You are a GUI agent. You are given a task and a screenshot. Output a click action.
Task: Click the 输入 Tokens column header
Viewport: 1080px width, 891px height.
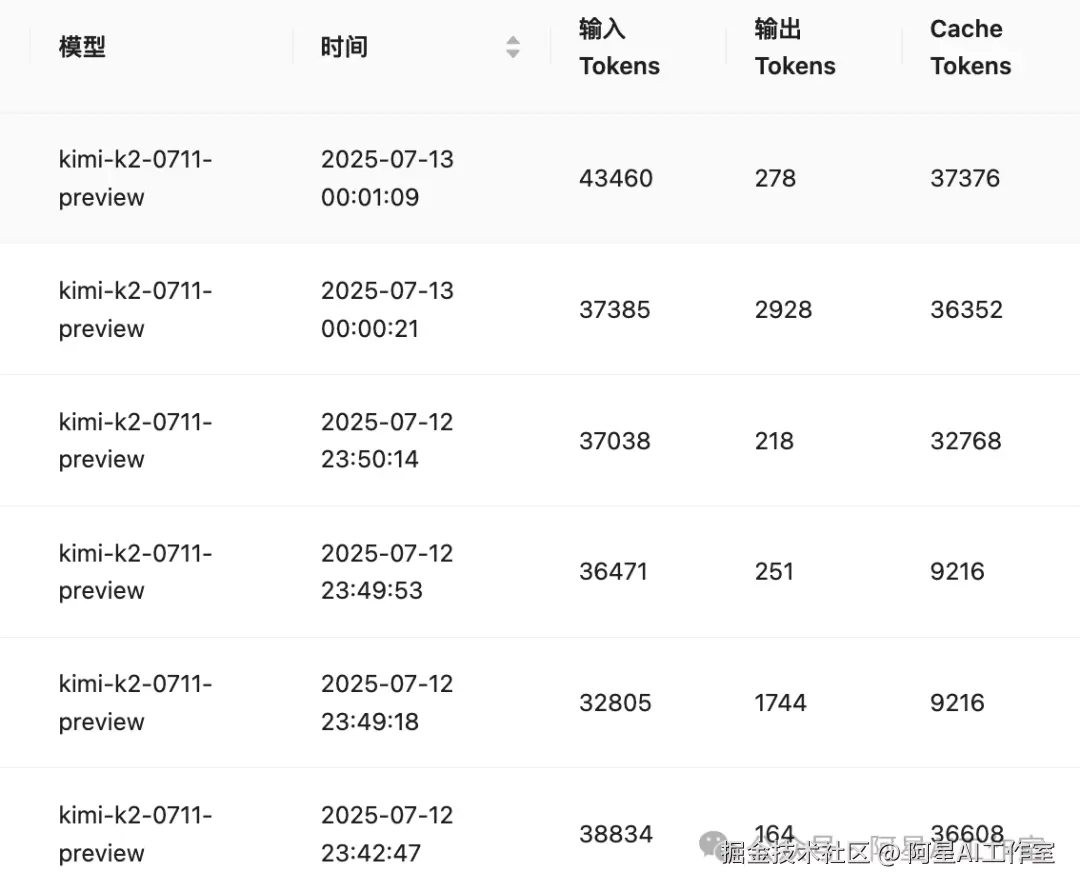pos(619,48)
